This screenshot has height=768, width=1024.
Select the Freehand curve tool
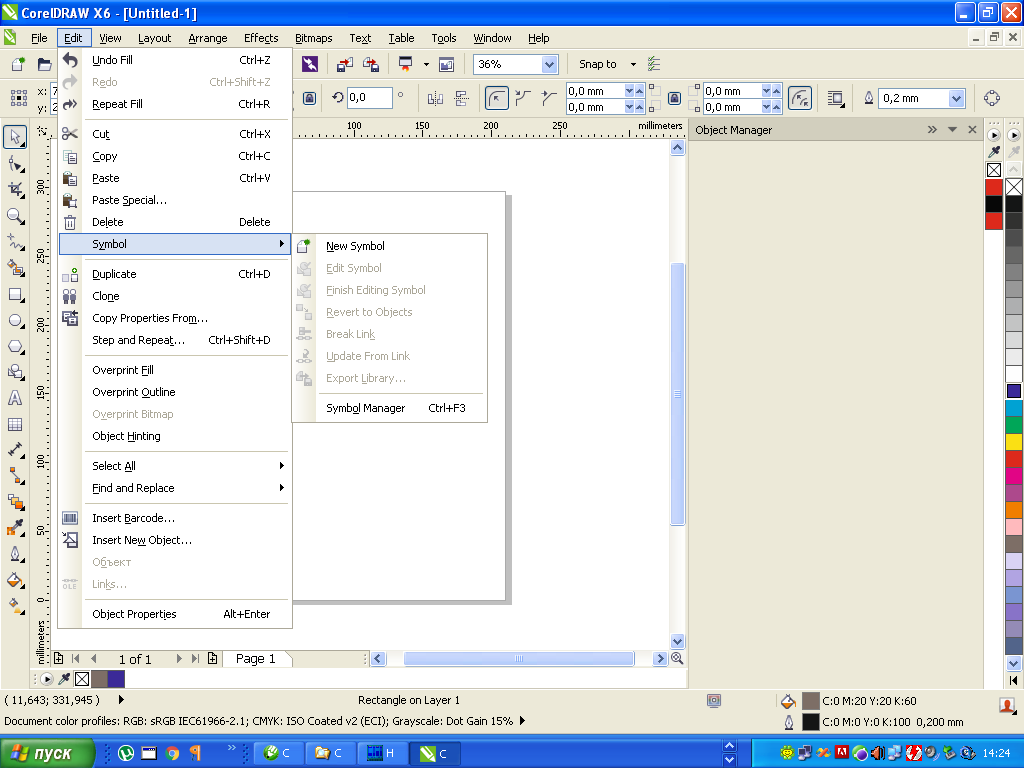(15, 242)
